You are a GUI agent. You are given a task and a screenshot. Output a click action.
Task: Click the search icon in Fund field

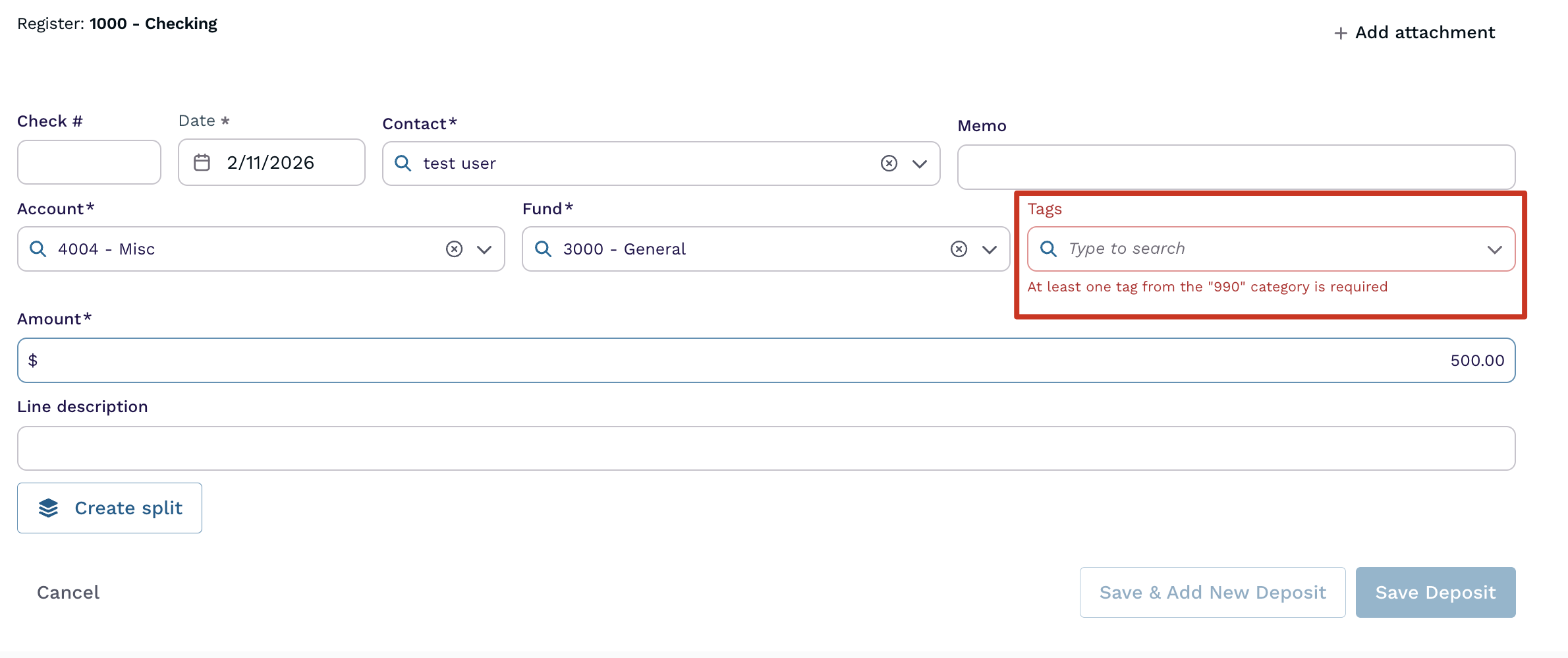click(x=543, y=249)
